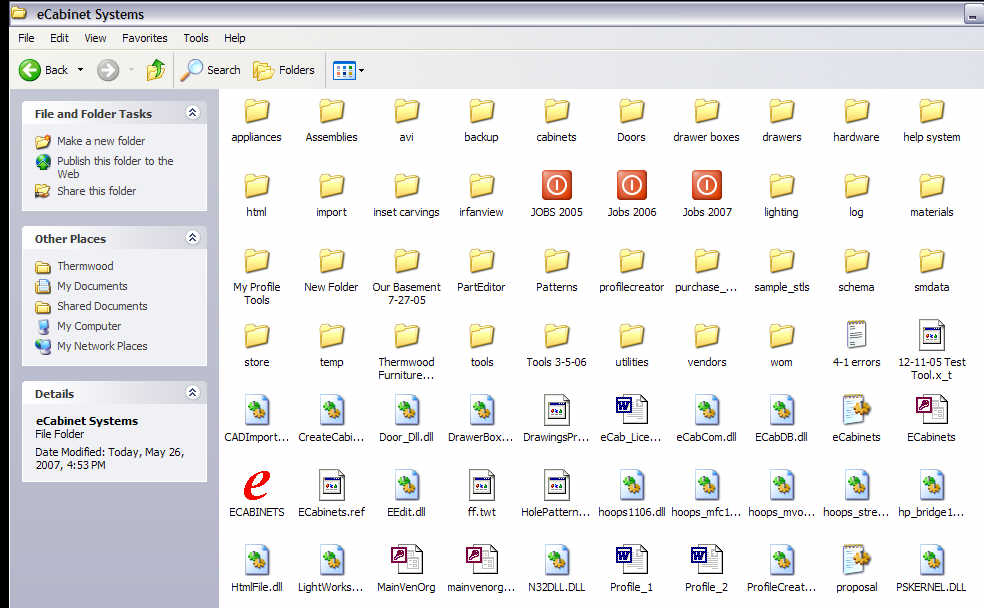
Task: Go to My Network Places link
Action: pos(102,346)
